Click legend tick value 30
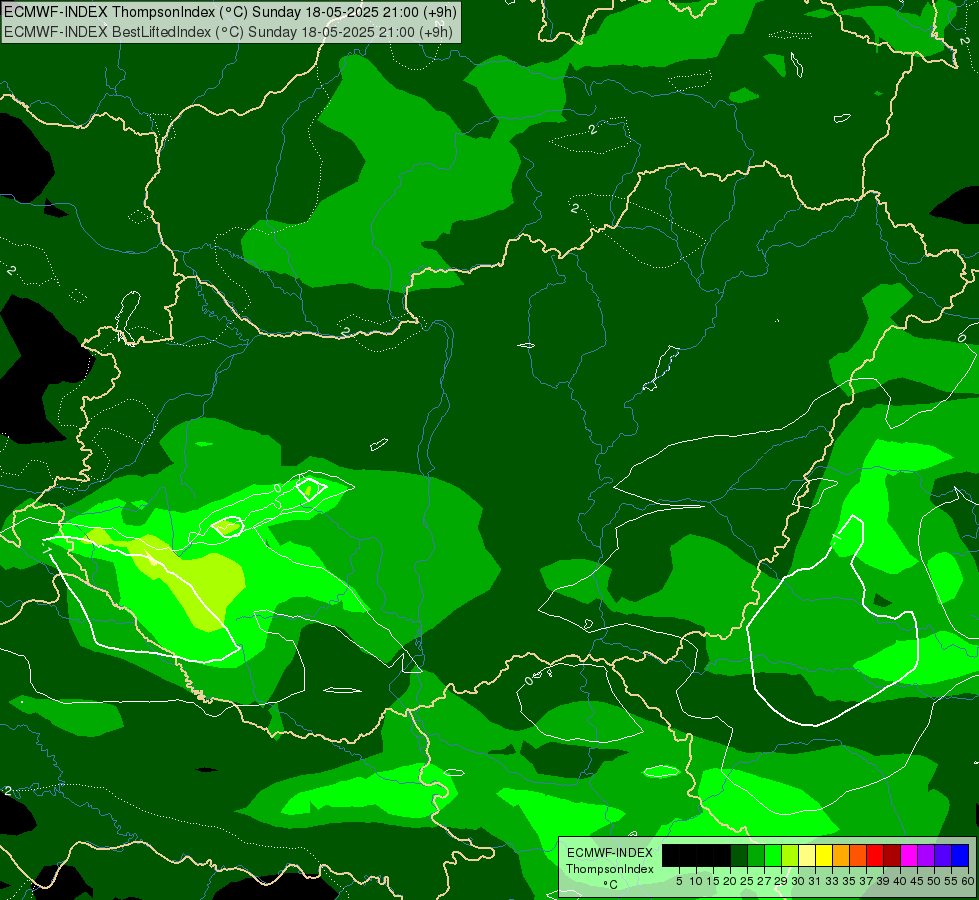979x900 pixels. [798, 881]
